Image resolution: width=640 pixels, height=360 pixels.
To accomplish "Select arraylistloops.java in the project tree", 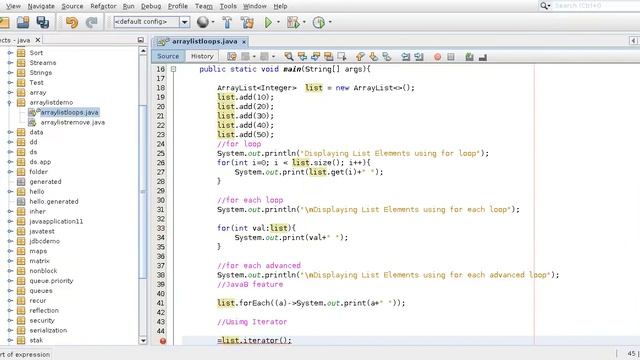I will [x=69, y=112].
